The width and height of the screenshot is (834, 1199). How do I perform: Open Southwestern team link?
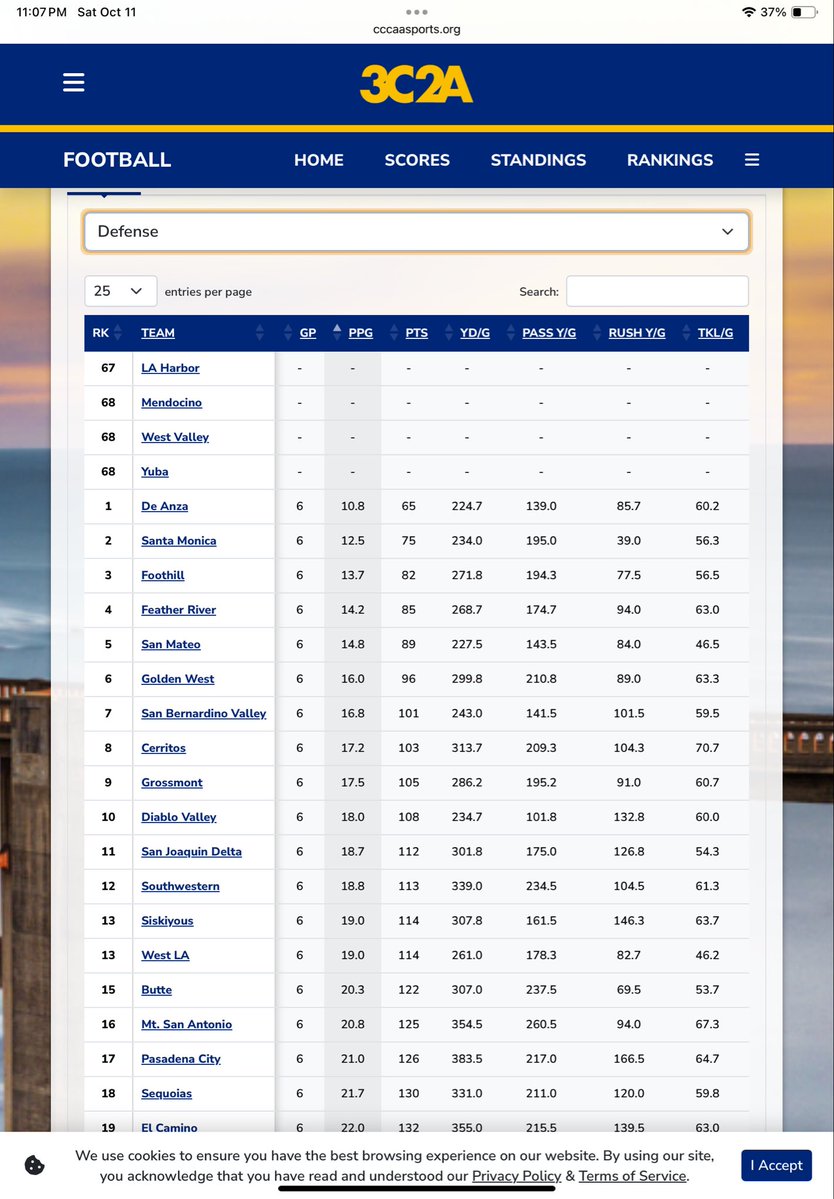click(x=180, y=886)
